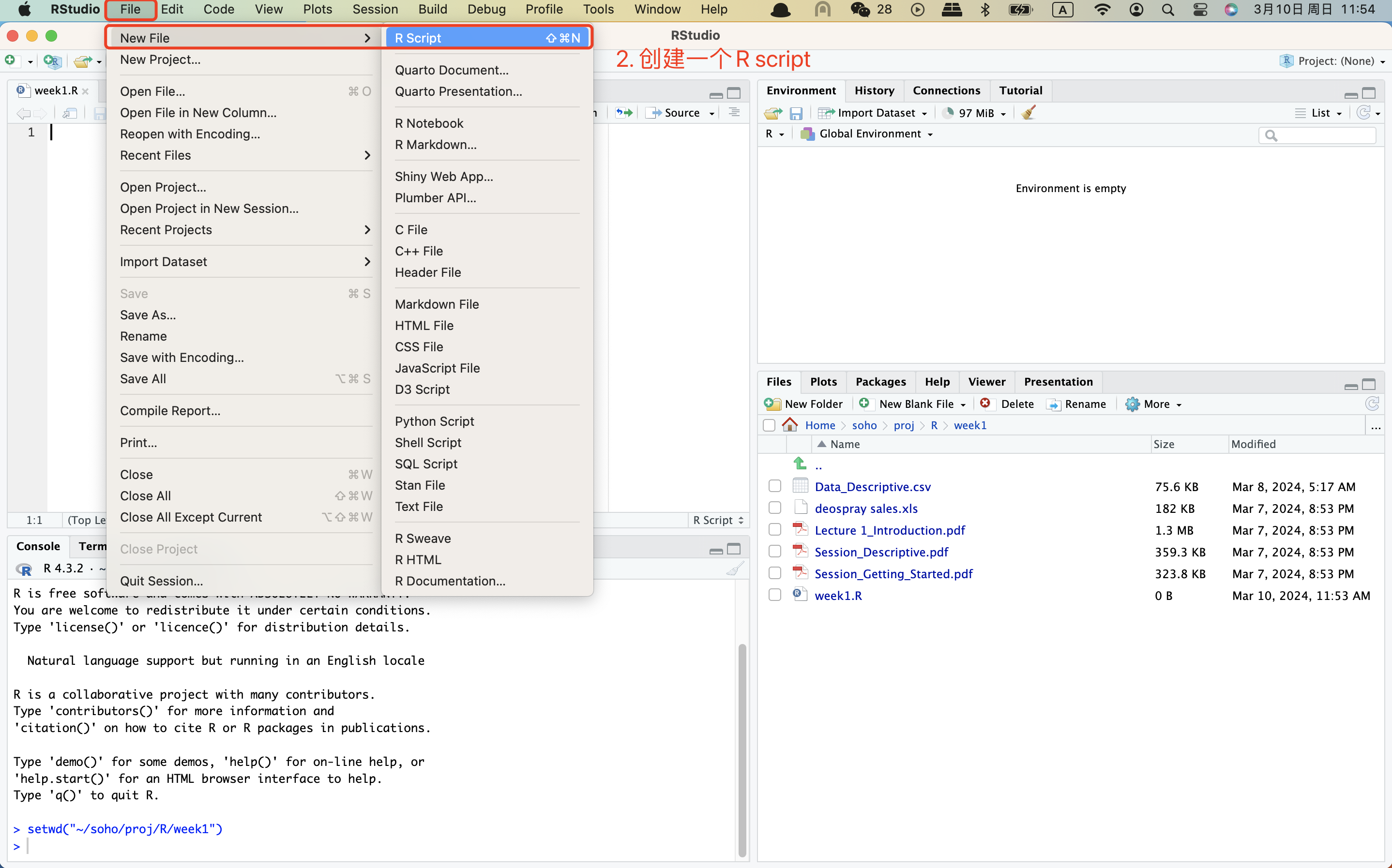Click the broom icon in Environment pane
This screenshot has width=1392, height=868.
coord(1029,113)
